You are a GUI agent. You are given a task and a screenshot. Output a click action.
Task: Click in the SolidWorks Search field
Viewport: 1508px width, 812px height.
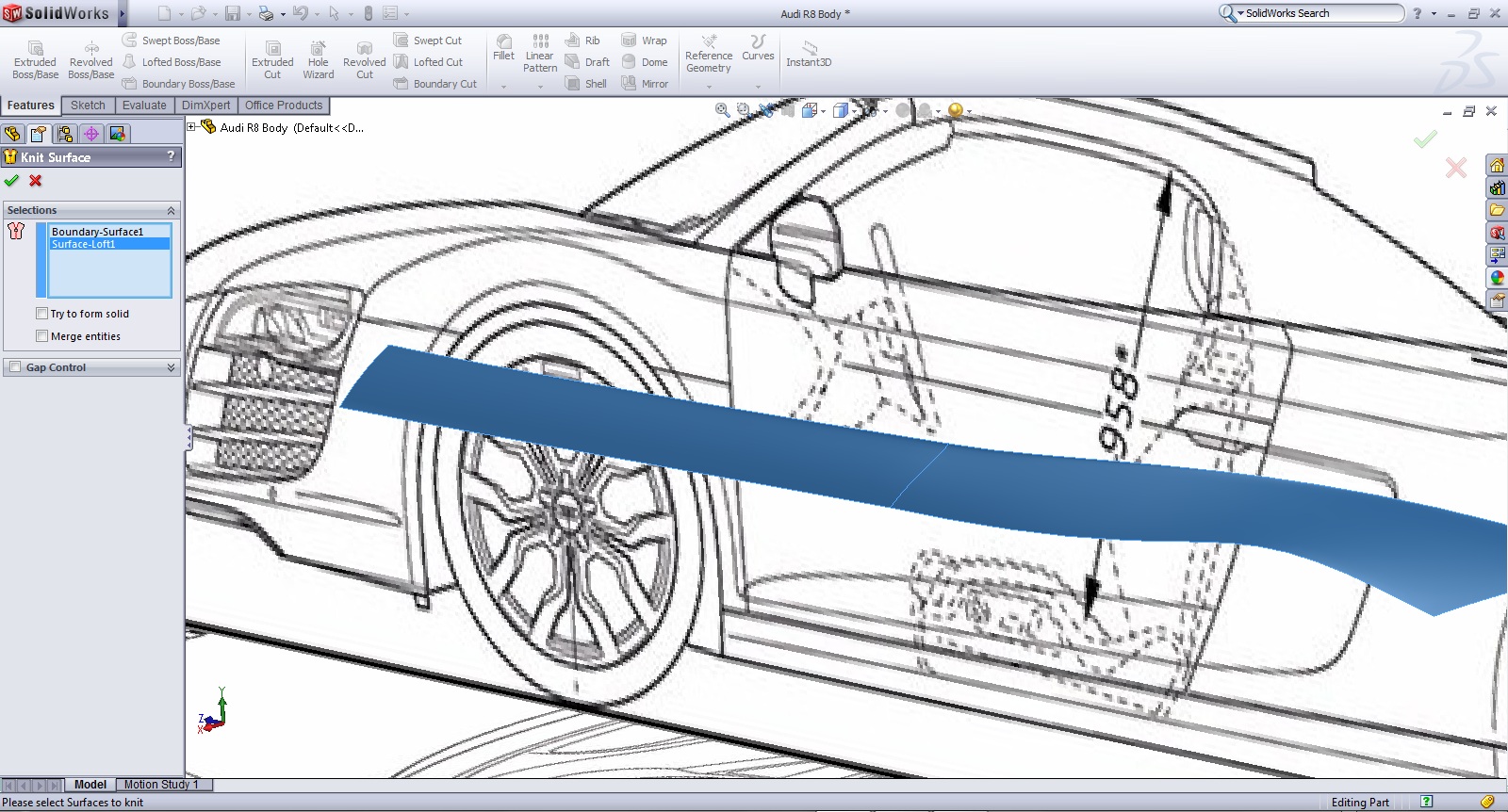click(1319, 13)
